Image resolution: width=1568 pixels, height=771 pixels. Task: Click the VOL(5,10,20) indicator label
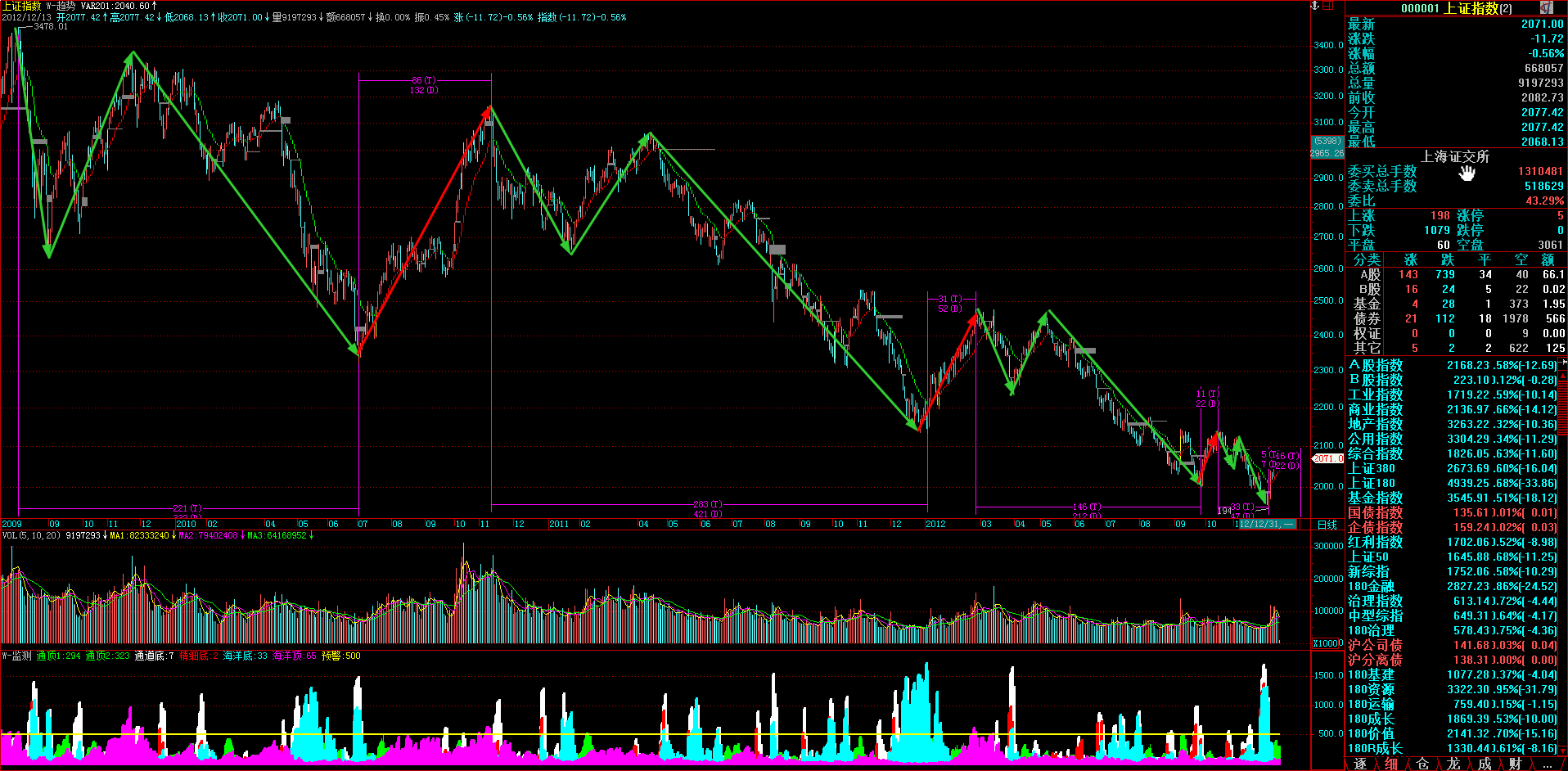click(31, 535)
